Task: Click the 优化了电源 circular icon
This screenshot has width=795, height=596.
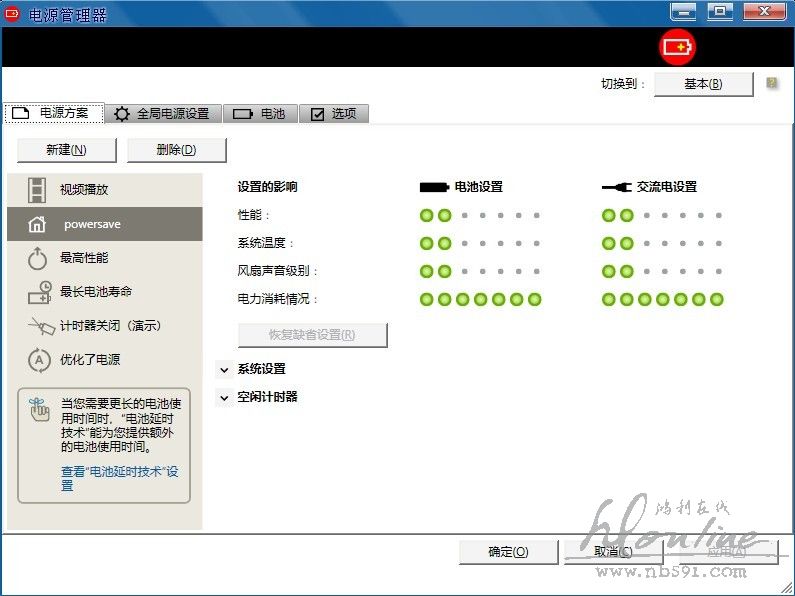Action: click(x=37, y=360)
